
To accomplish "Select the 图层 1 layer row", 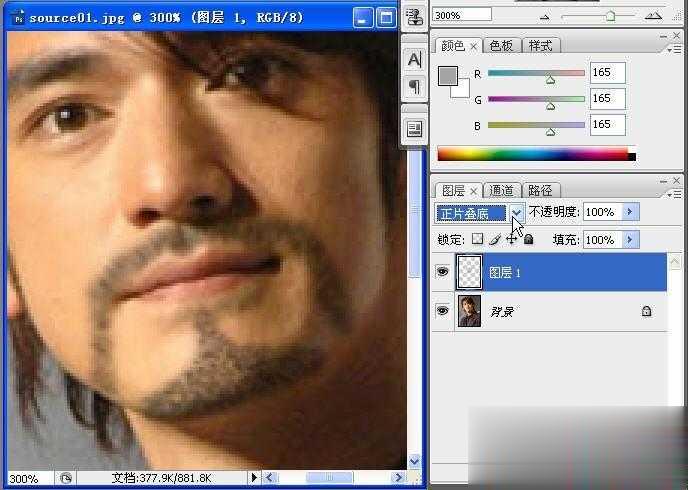I will 549,272.
